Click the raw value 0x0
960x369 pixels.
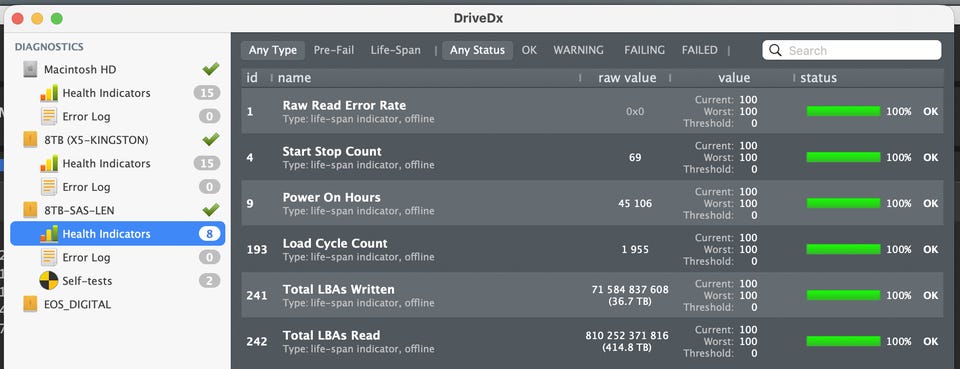point(635,111)
